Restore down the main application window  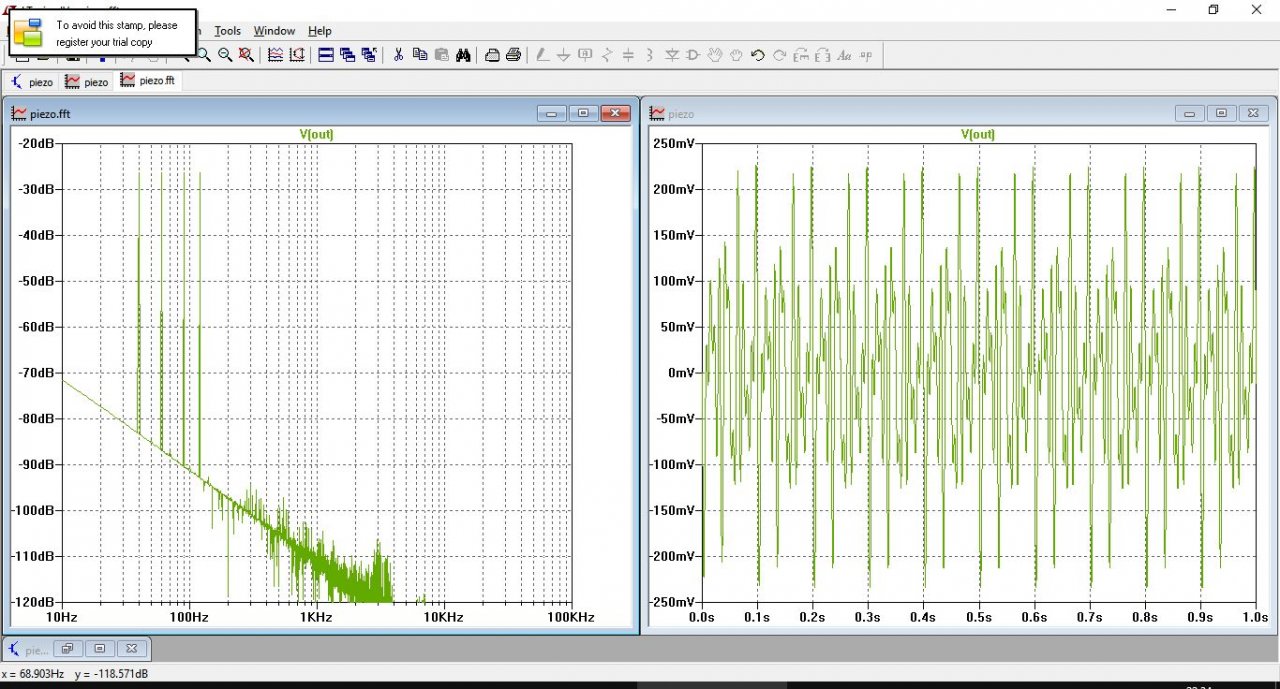[1213, 10]
